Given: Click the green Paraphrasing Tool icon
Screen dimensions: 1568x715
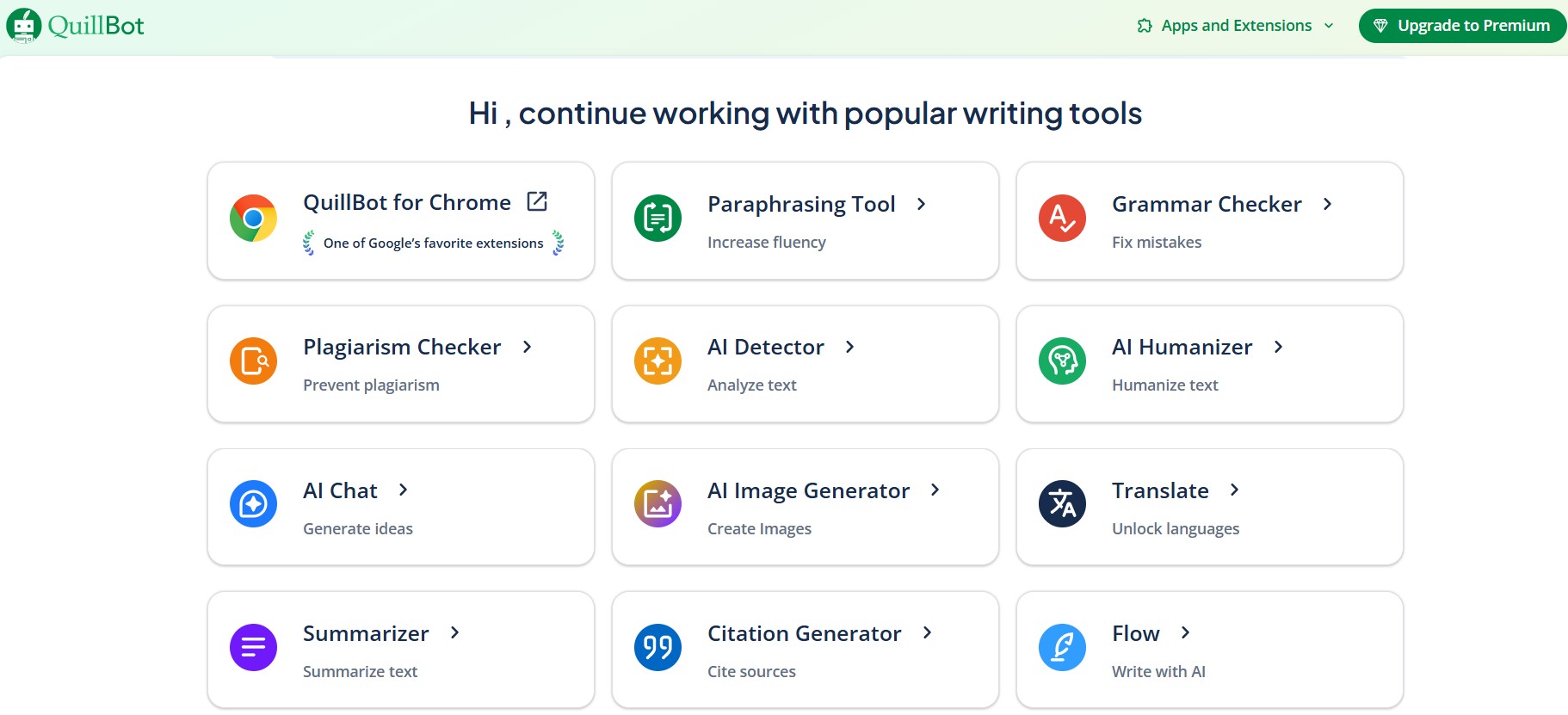Looking at the screenshot, I should pyautogui.click(x=657, y=219).
